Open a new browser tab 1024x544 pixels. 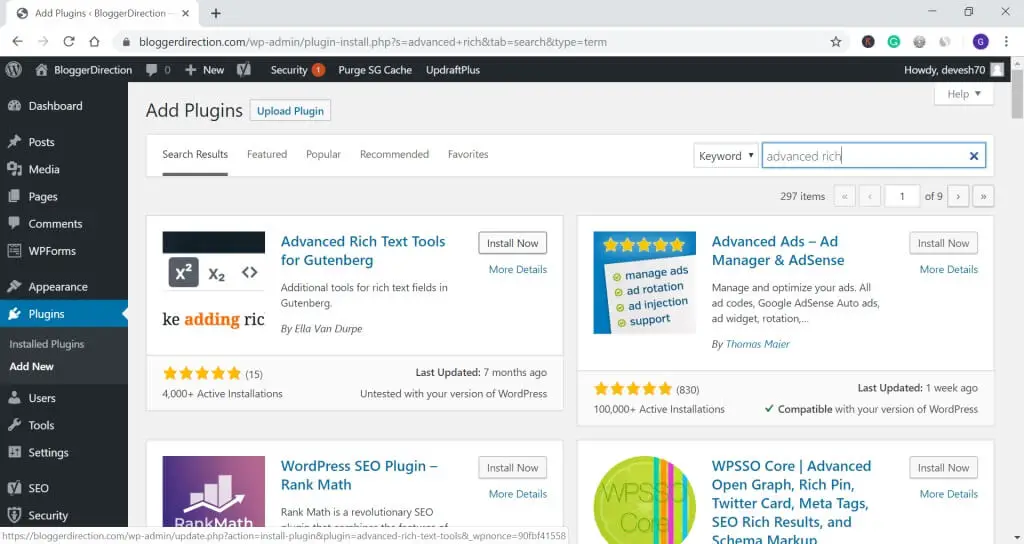click(x=216, y=13)
